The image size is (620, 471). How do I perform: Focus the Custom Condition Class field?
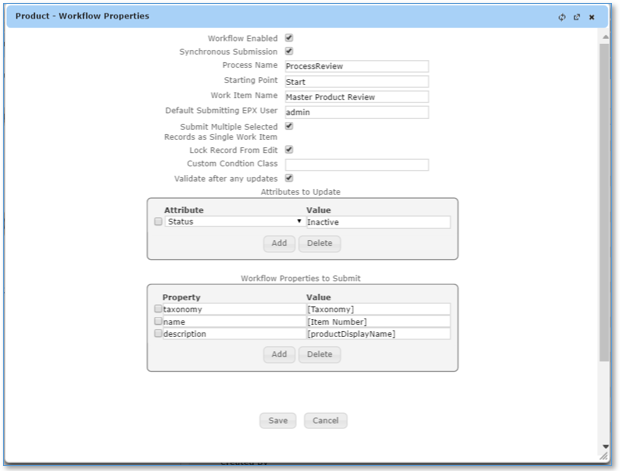(356, 164)
